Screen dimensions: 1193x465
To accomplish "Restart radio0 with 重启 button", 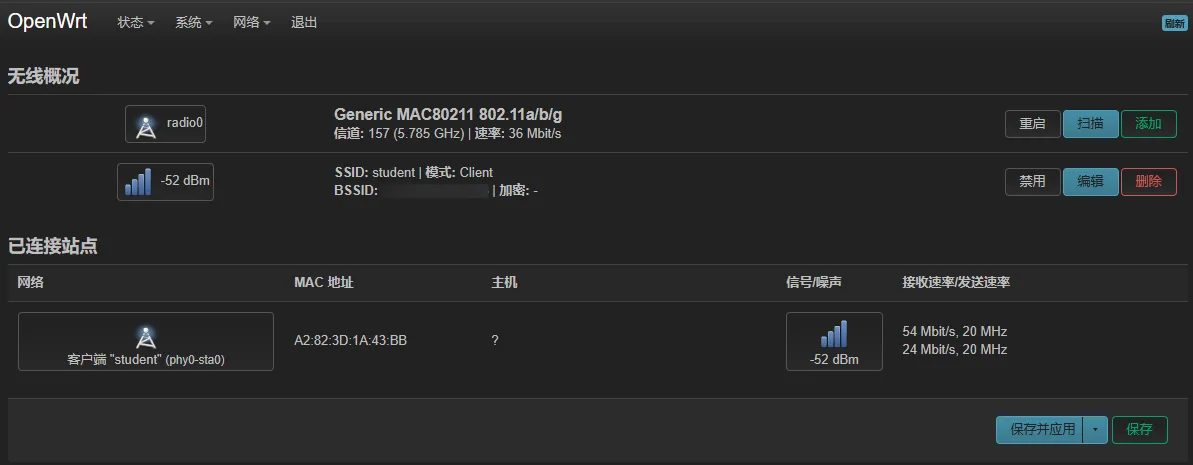I will 1032,124.
